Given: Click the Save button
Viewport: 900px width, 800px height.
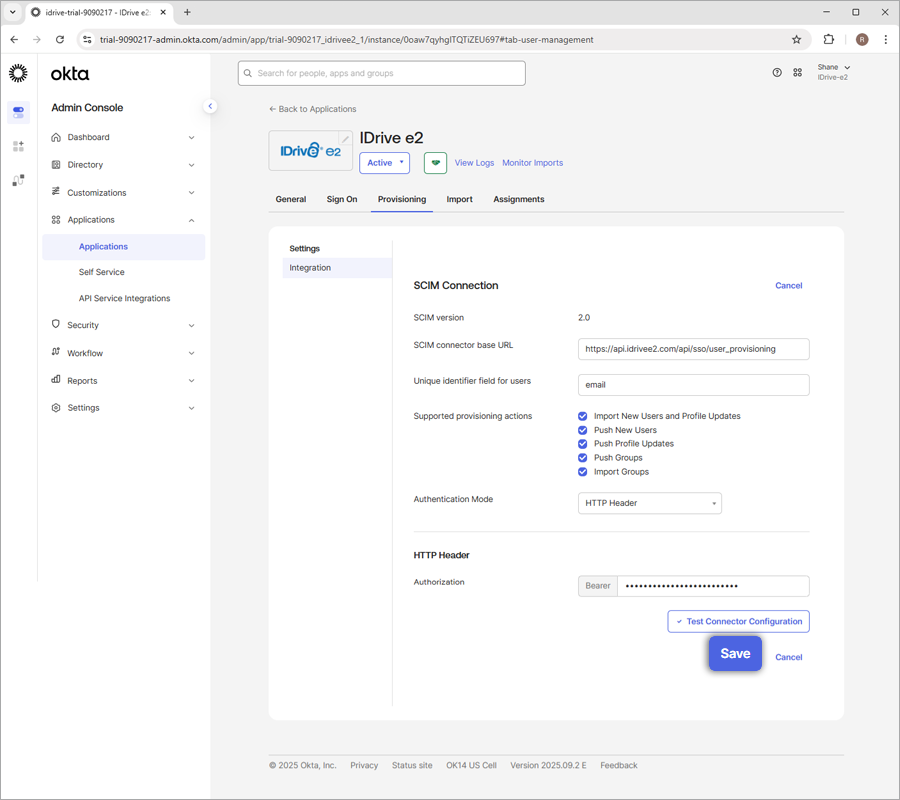Looking at the screenshot, I should coord(735,654).
